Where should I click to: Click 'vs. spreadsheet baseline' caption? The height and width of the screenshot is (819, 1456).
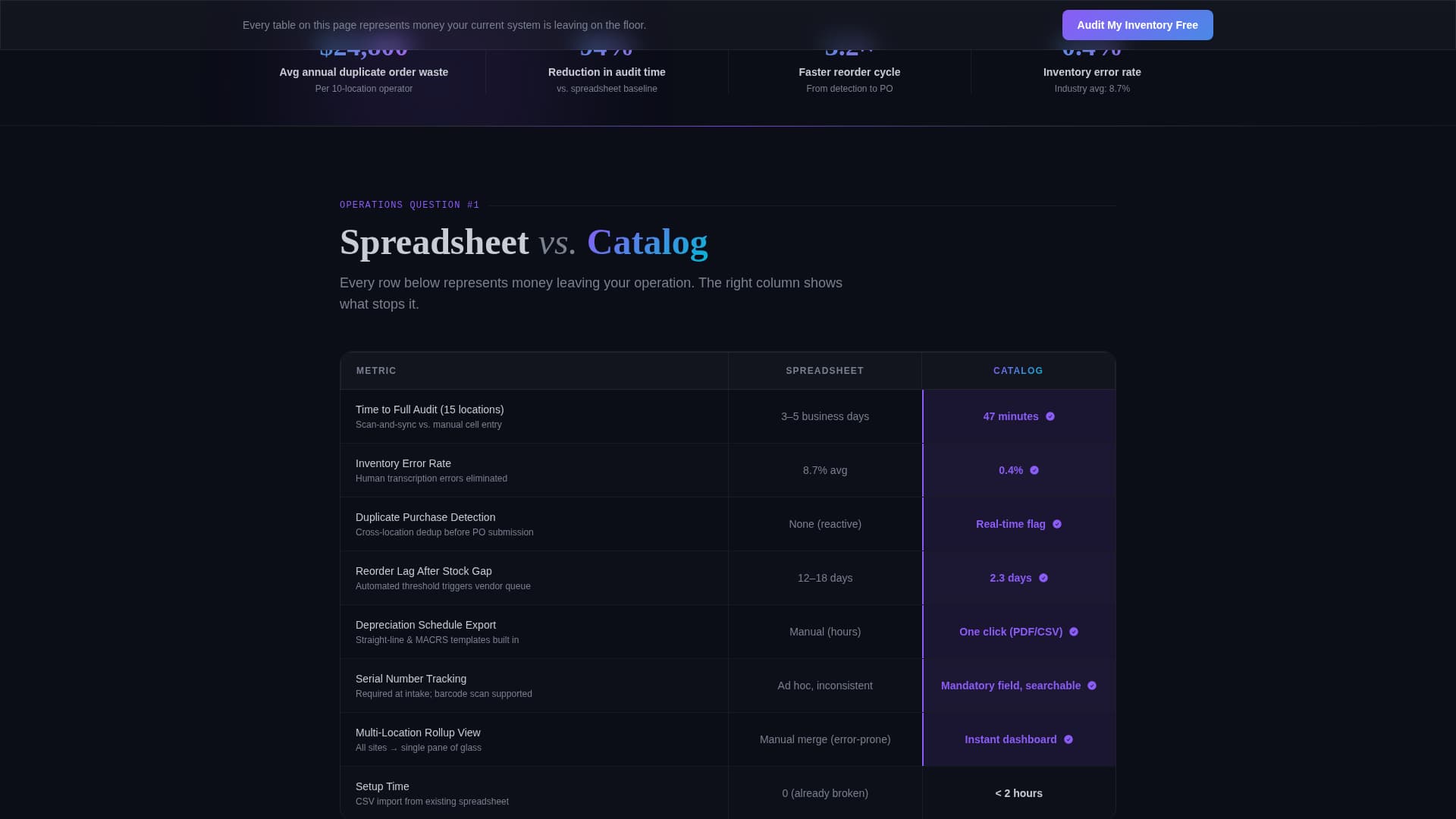pyautogui.click(x=607, y=89)
